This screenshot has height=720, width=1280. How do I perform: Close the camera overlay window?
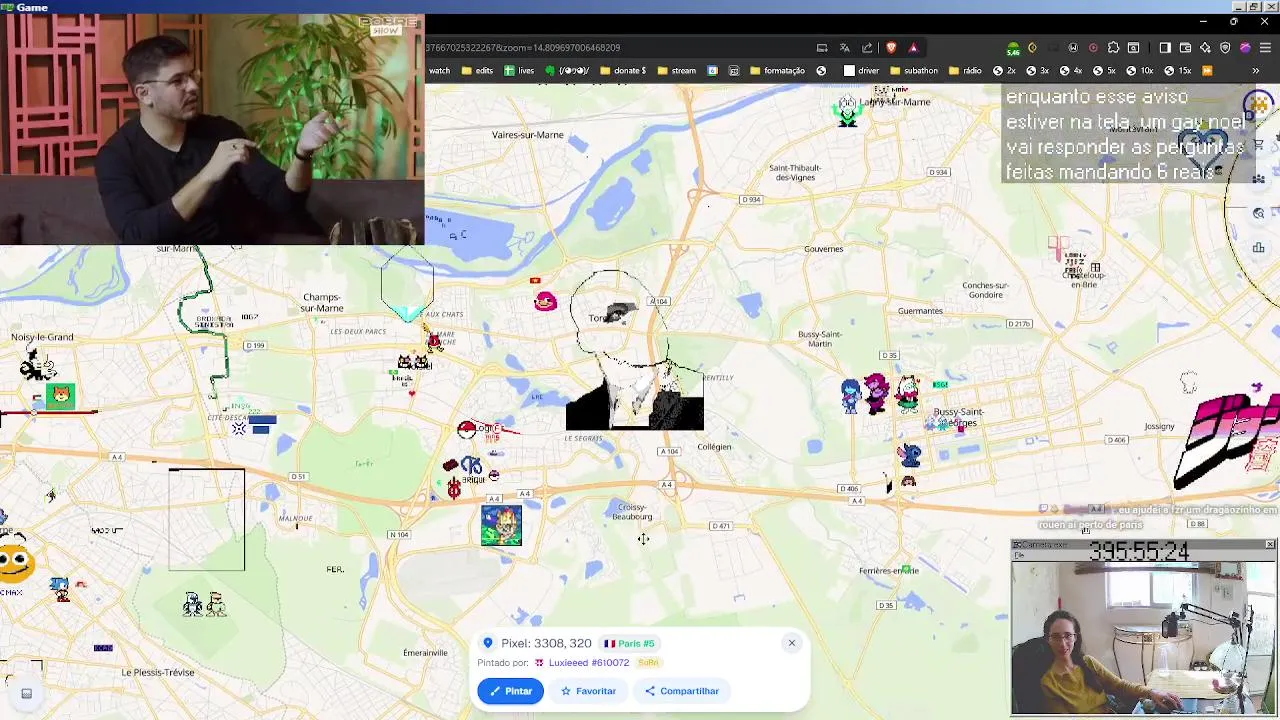[x=1270, y=544]
